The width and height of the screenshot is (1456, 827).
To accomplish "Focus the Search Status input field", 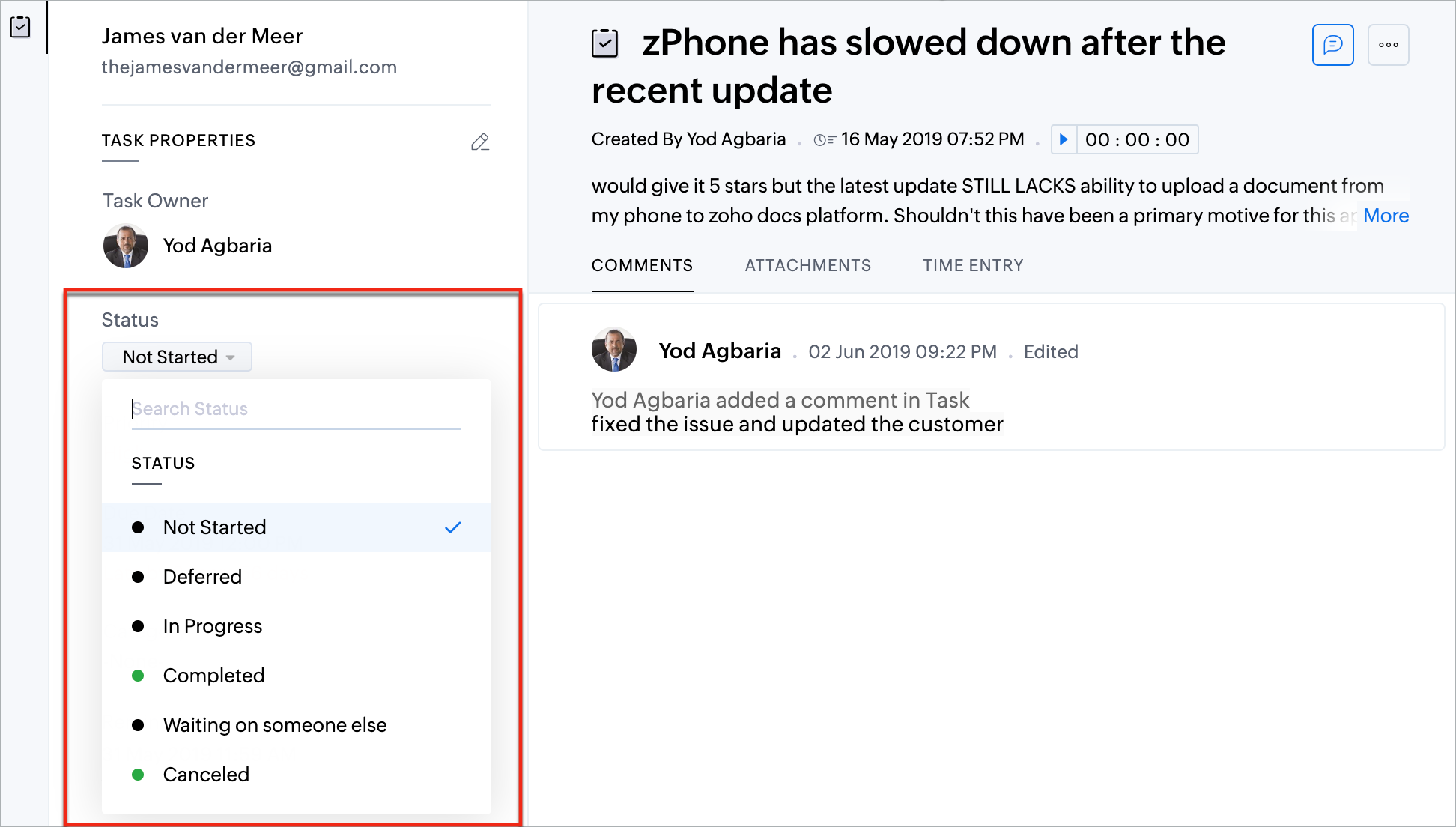I will [x=297, y=409].
